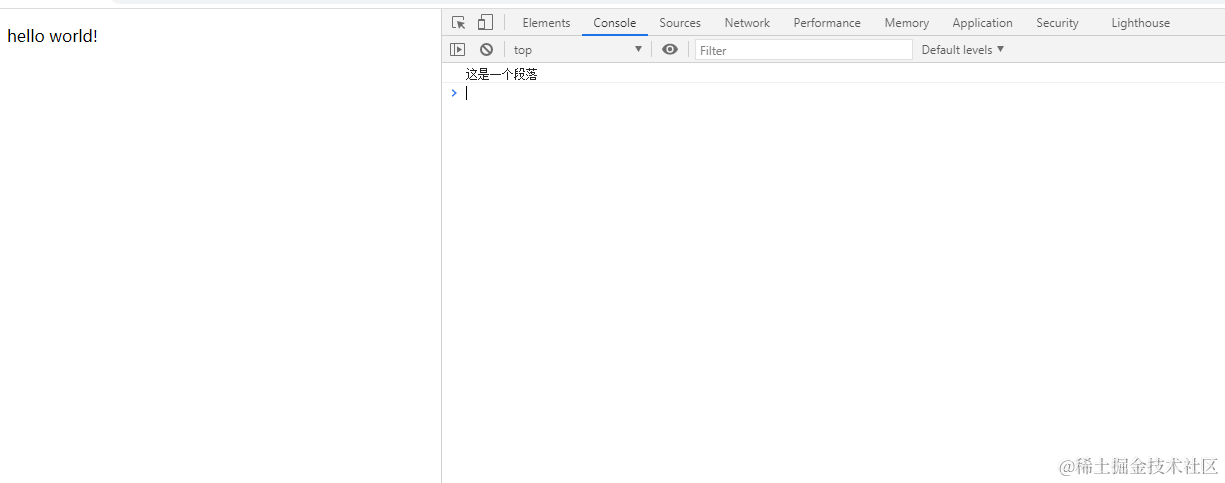The width and height of the screenshot is (1225, 483).
Task: Open the Performance tab
Action: pos(827,23)
